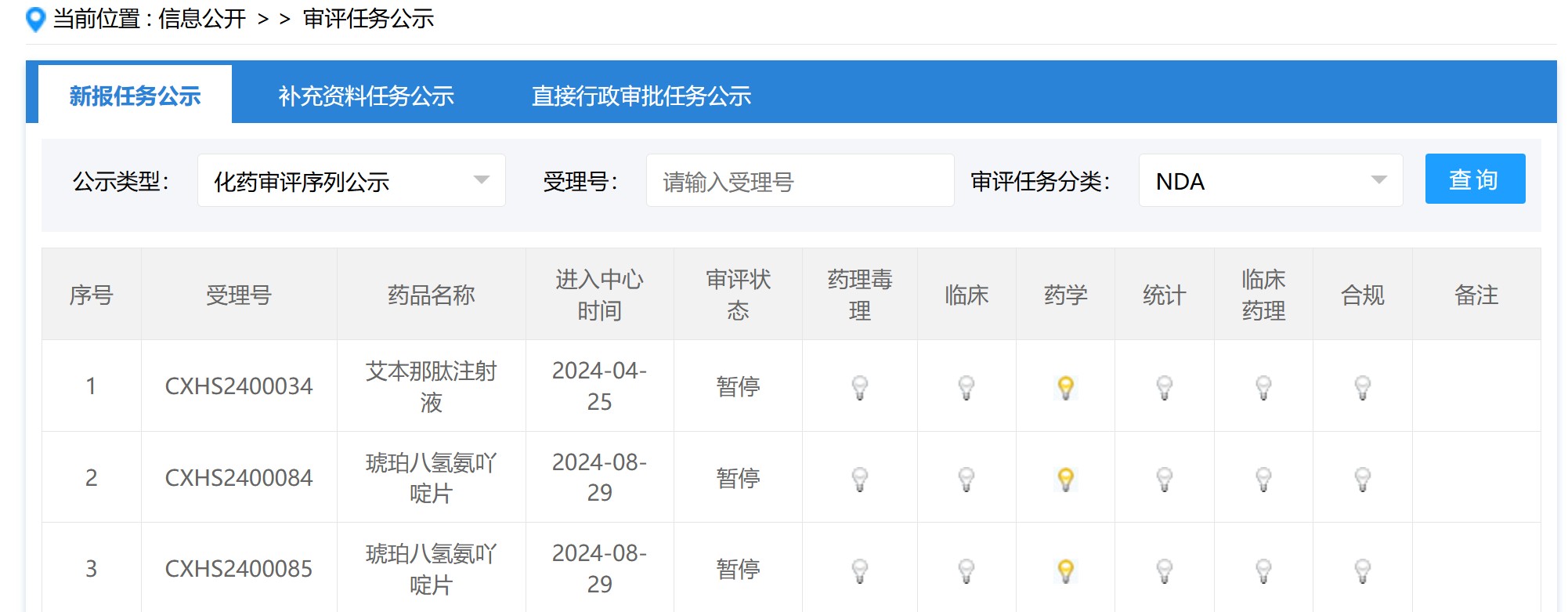Switch to 补充资料任务公示 tab

367,96
